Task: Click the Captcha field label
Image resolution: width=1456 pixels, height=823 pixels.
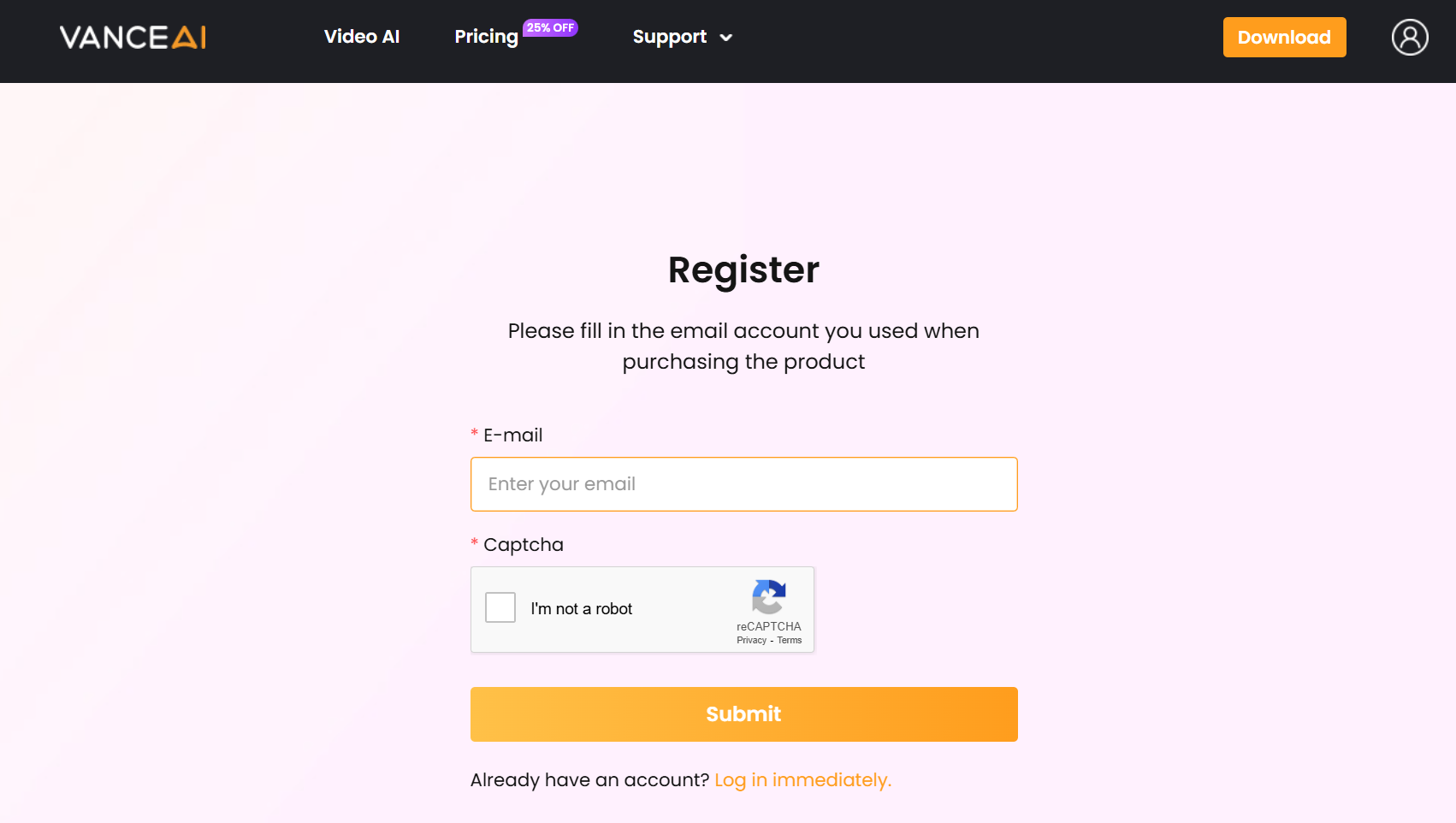Action: click(x=523, y=545)
